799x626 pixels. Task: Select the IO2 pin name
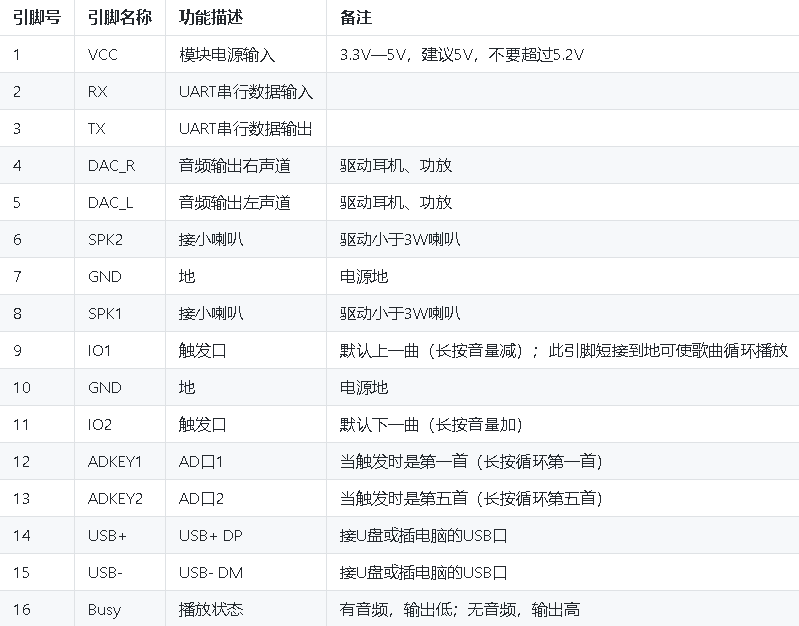tap(100, 425)
